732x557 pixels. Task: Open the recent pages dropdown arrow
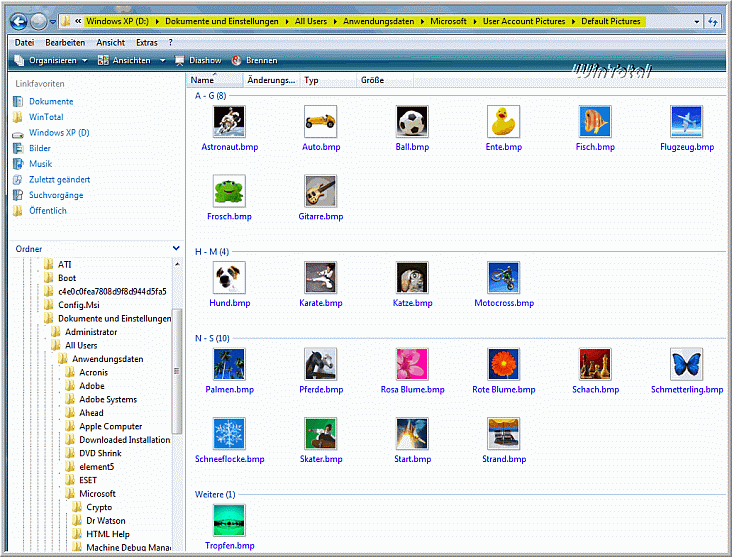[x=53, y=21]
